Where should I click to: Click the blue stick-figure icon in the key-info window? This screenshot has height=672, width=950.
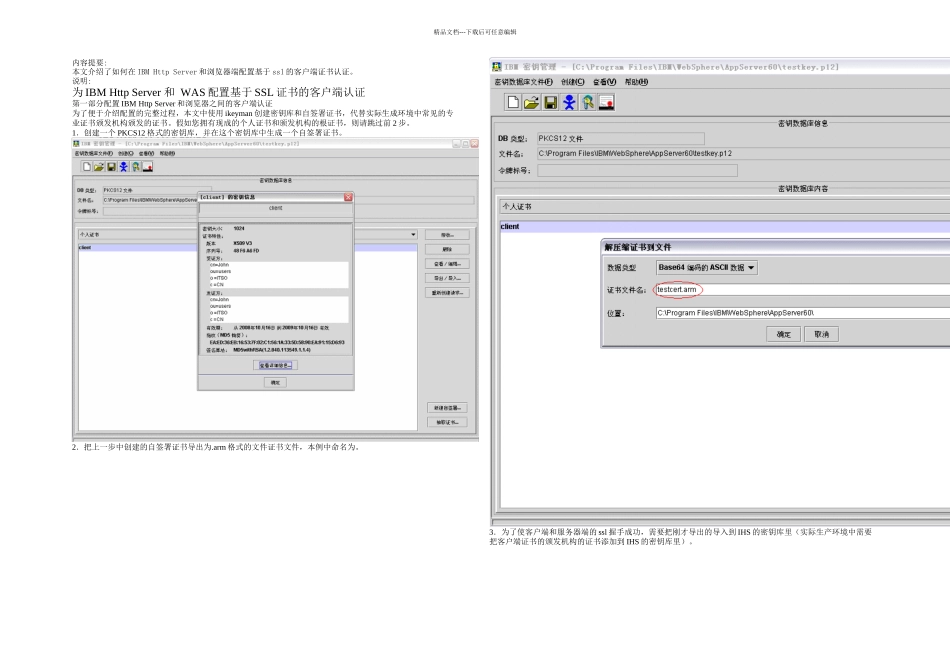coord(124,167)
